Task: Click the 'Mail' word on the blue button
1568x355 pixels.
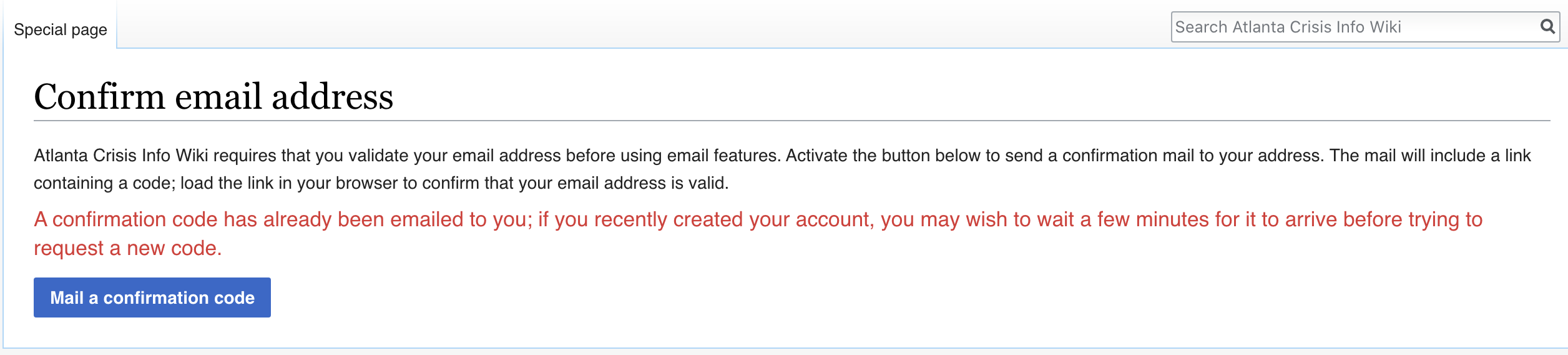Action: (x=67, y=297)
